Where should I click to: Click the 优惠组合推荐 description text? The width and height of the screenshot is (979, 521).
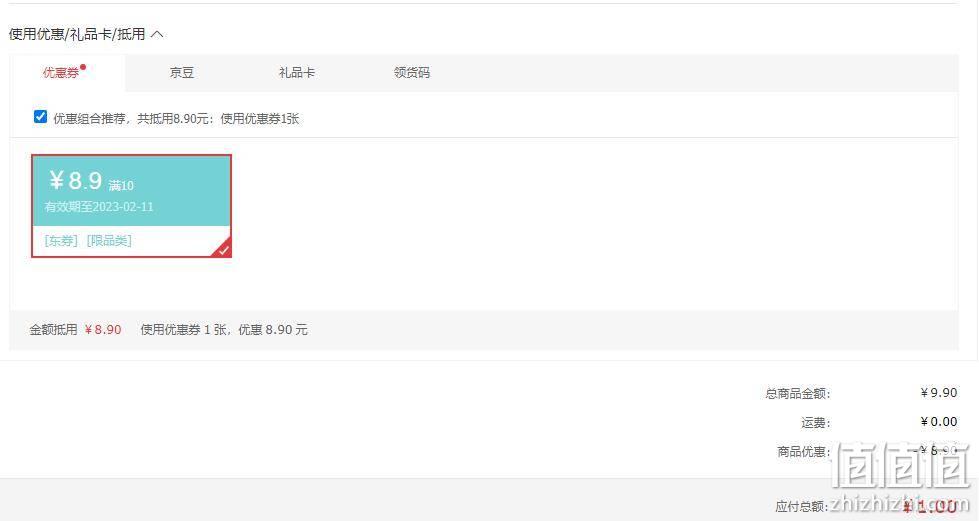point(176,119)
